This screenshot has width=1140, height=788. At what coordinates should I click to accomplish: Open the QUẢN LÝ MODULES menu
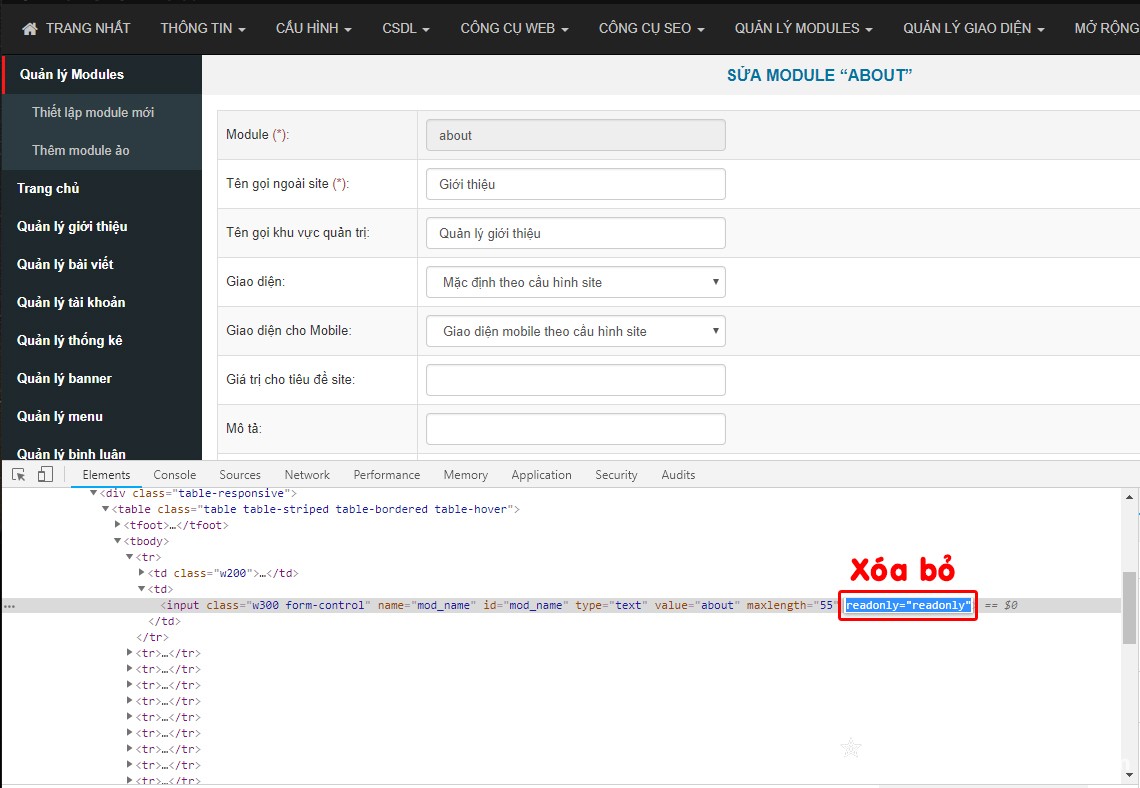pyautogui.click(x=803, y=28)
